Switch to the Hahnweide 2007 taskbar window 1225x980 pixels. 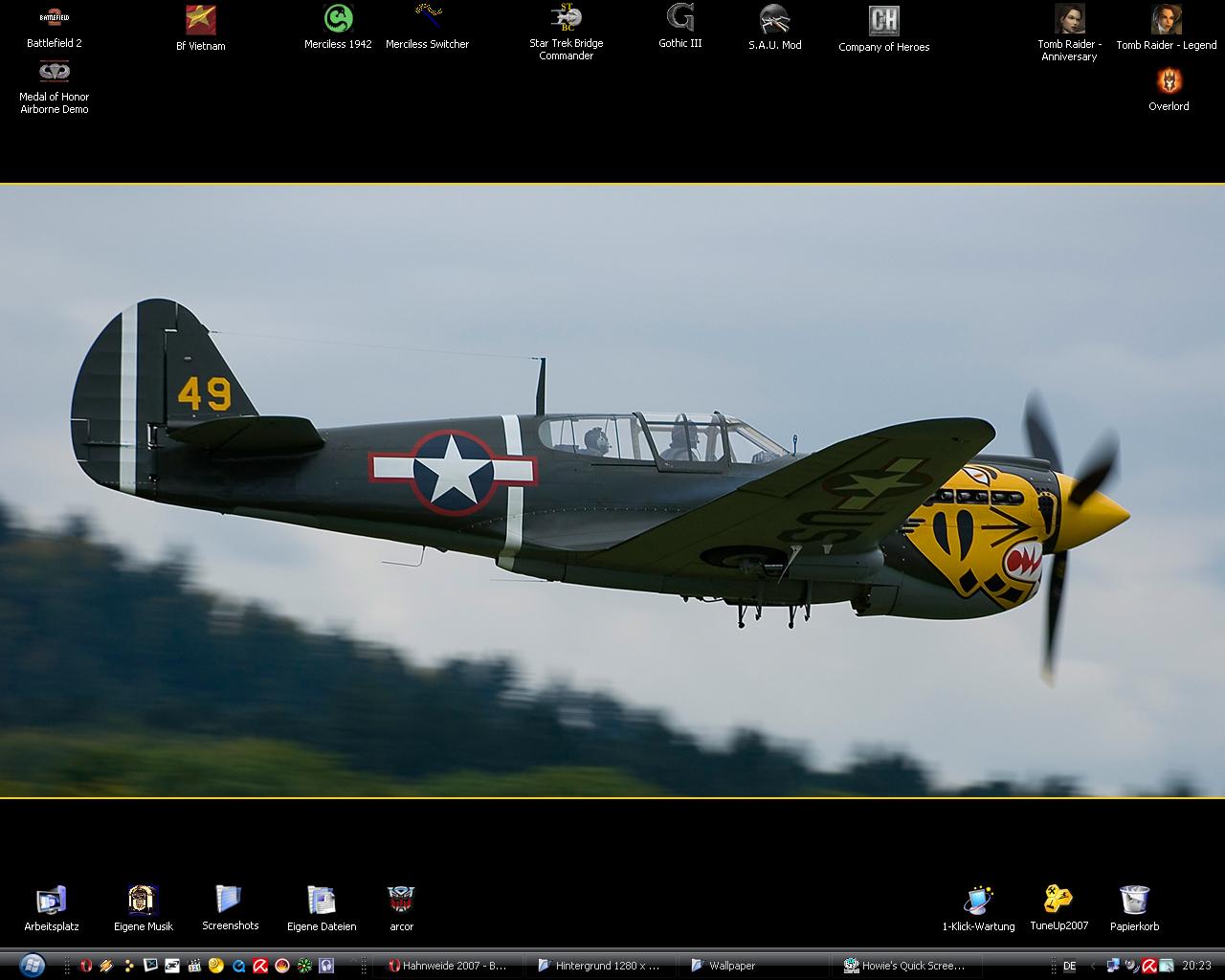[448, 966]
